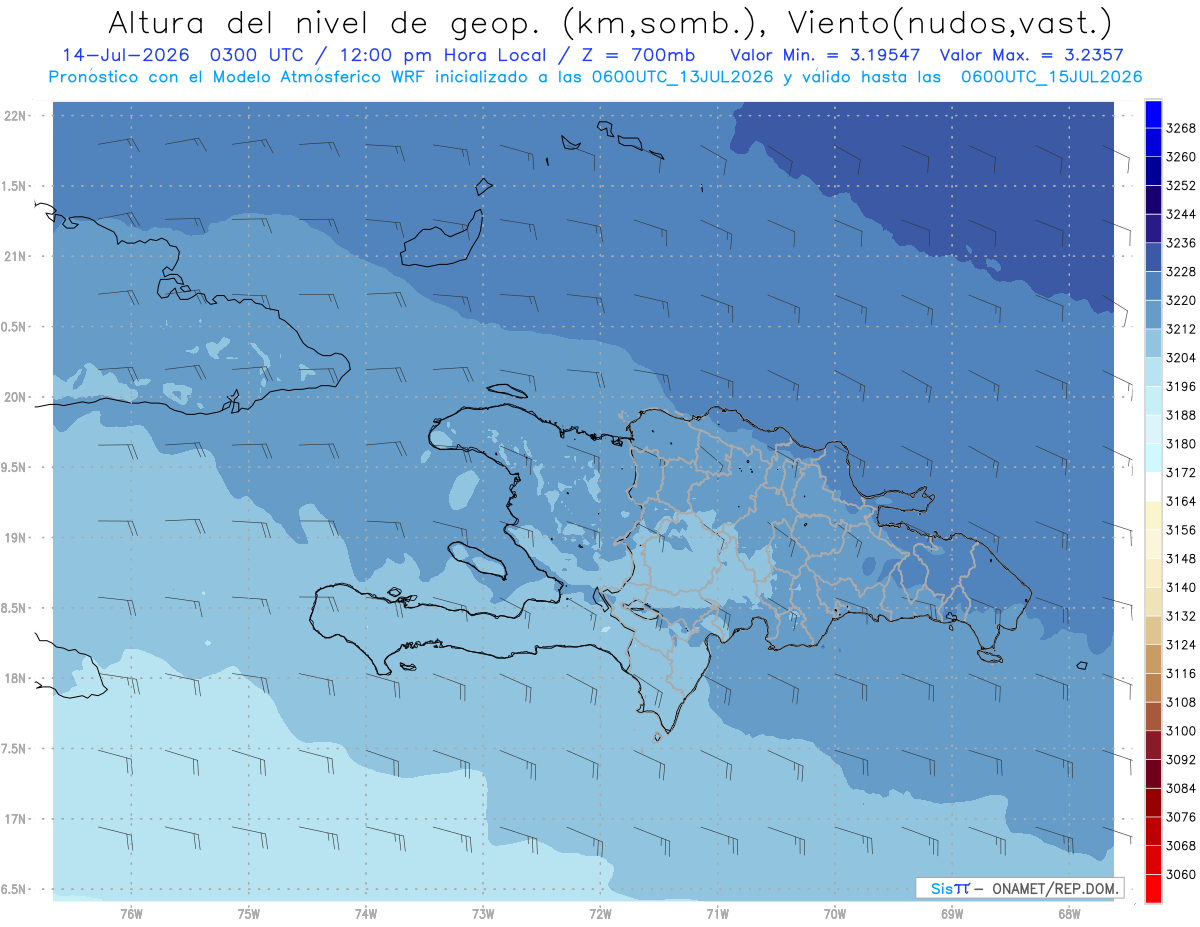
Task: Click the '8.5N' latitude label
Action: pos(15,608)
